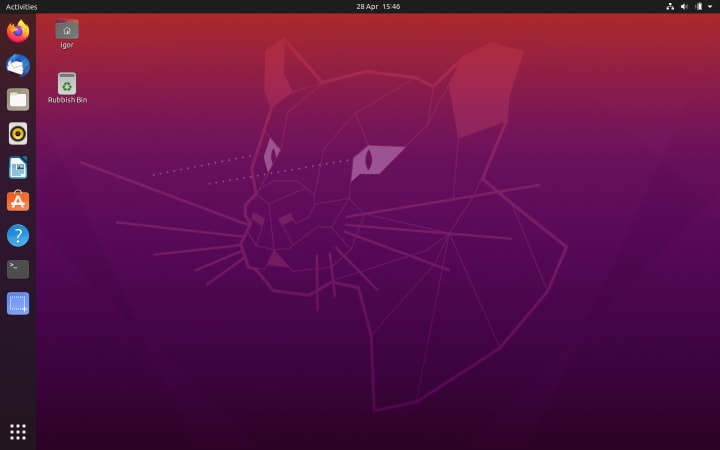
Task: Click the "igor" folder label
Action: pyautogui.click(x=67, y=45)
